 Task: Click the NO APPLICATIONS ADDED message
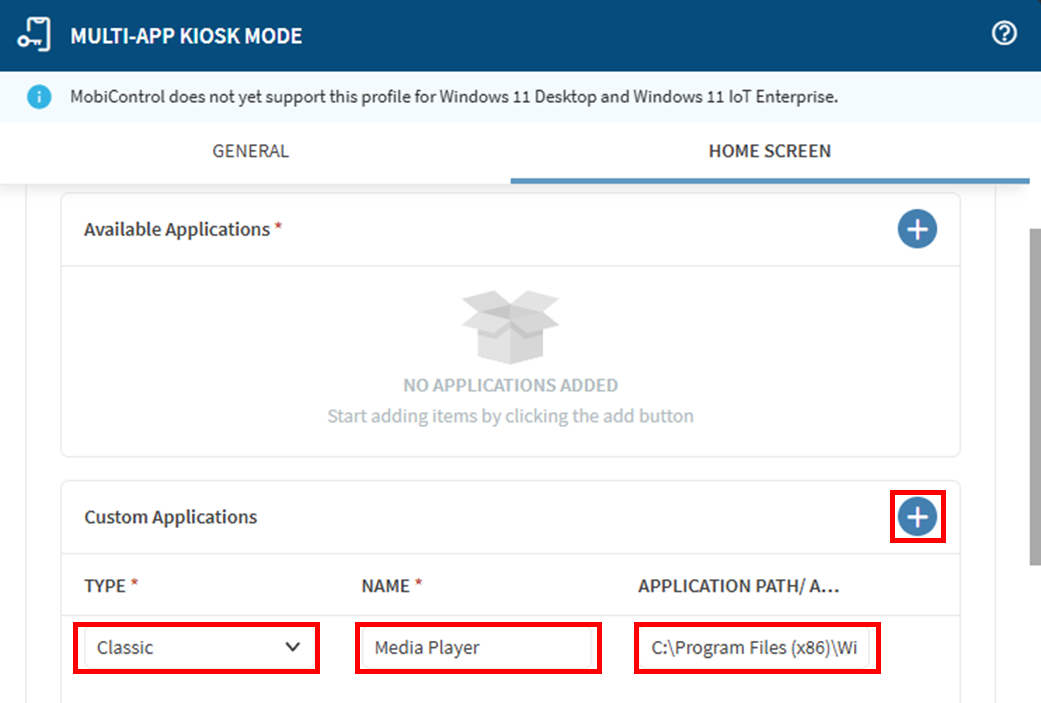click(510, 385)
